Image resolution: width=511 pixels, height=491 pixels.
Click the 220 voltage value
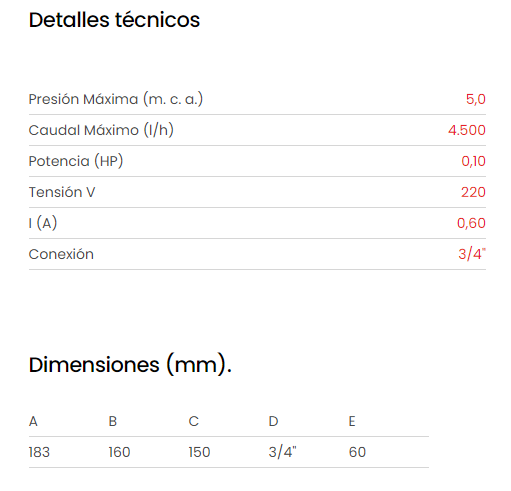[473, 192]
